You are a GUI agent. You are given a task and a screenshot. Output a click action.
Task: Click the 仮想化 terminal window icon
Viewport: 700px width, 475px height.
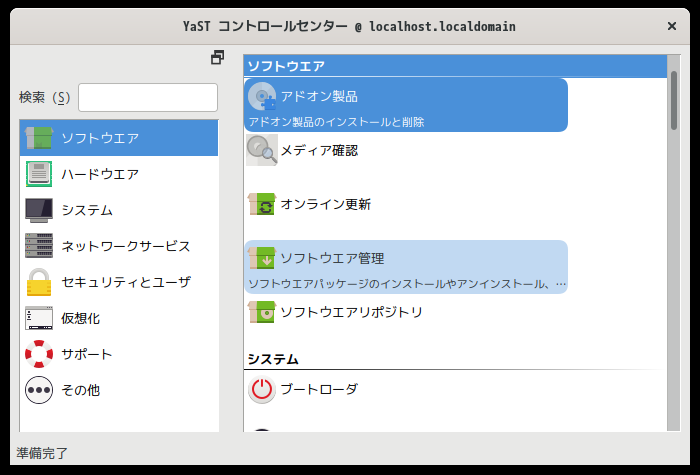click(x=39, y=318)
